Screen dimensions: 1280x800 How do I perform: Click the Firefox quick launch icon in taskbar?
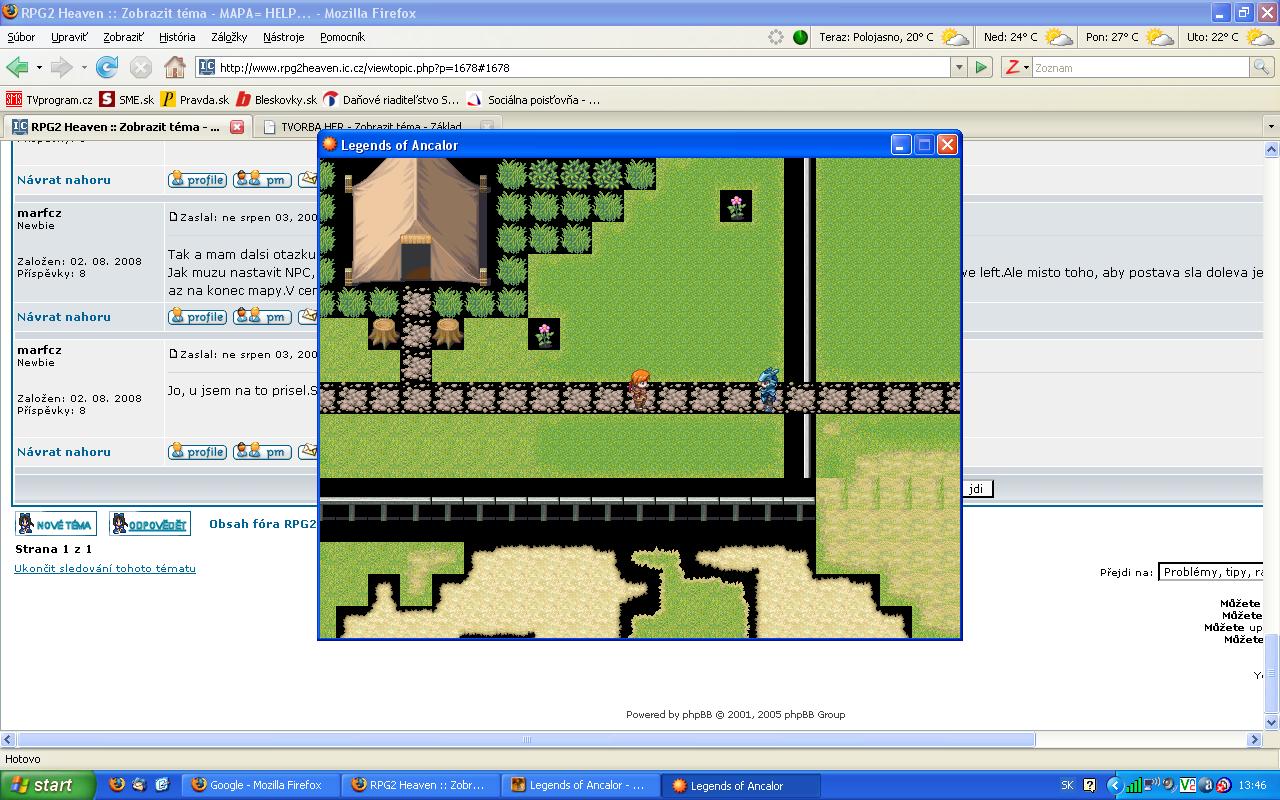[117, 785]
